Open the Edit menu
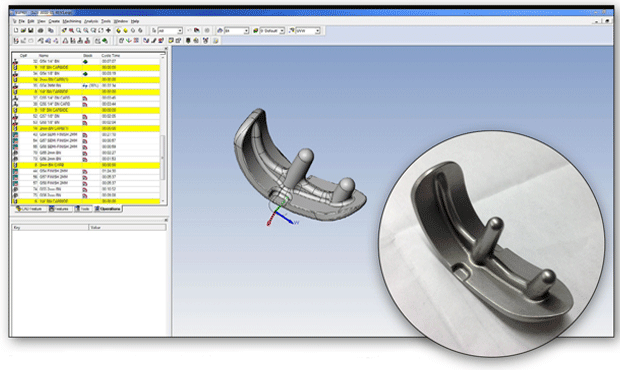 point(31,21)
